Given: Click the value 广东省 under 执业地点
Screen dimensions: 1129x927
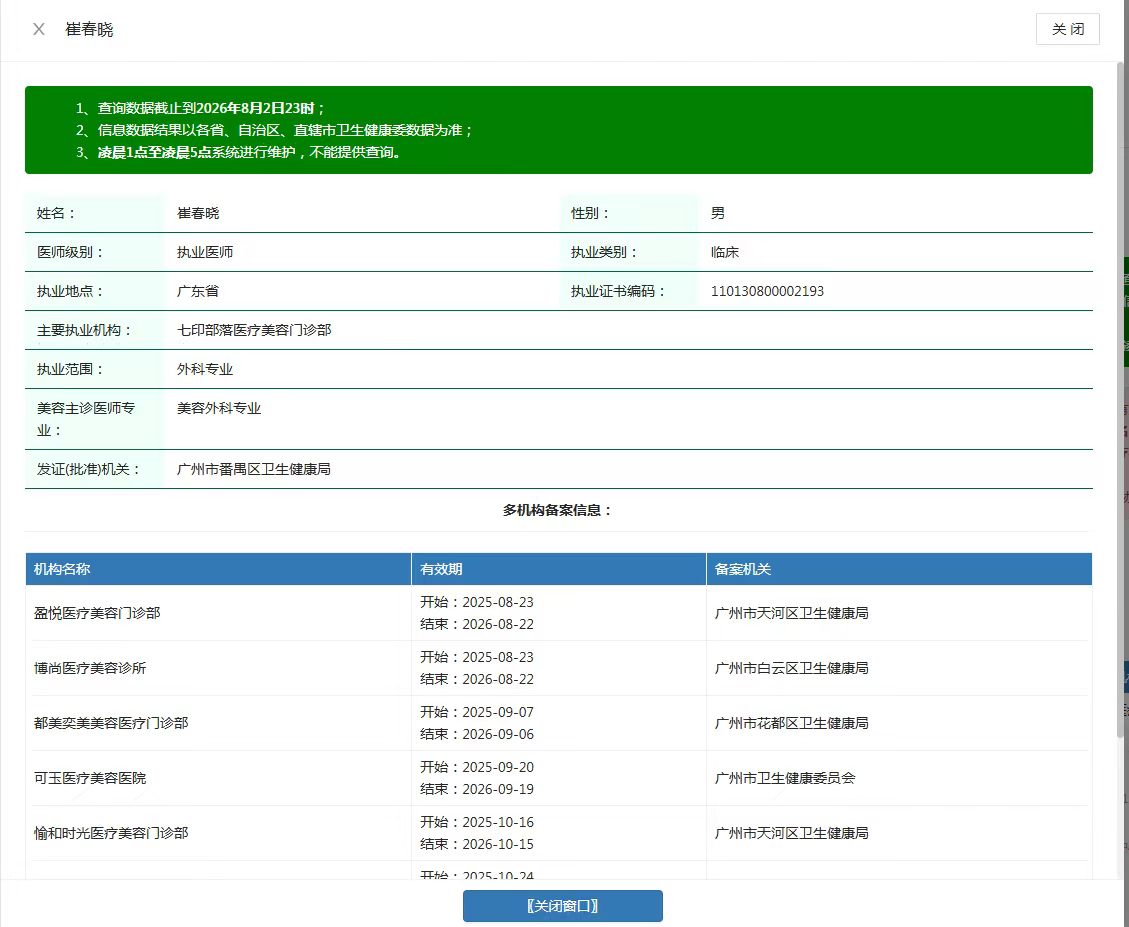Looking at the screenshot, I should click(198, 291).
